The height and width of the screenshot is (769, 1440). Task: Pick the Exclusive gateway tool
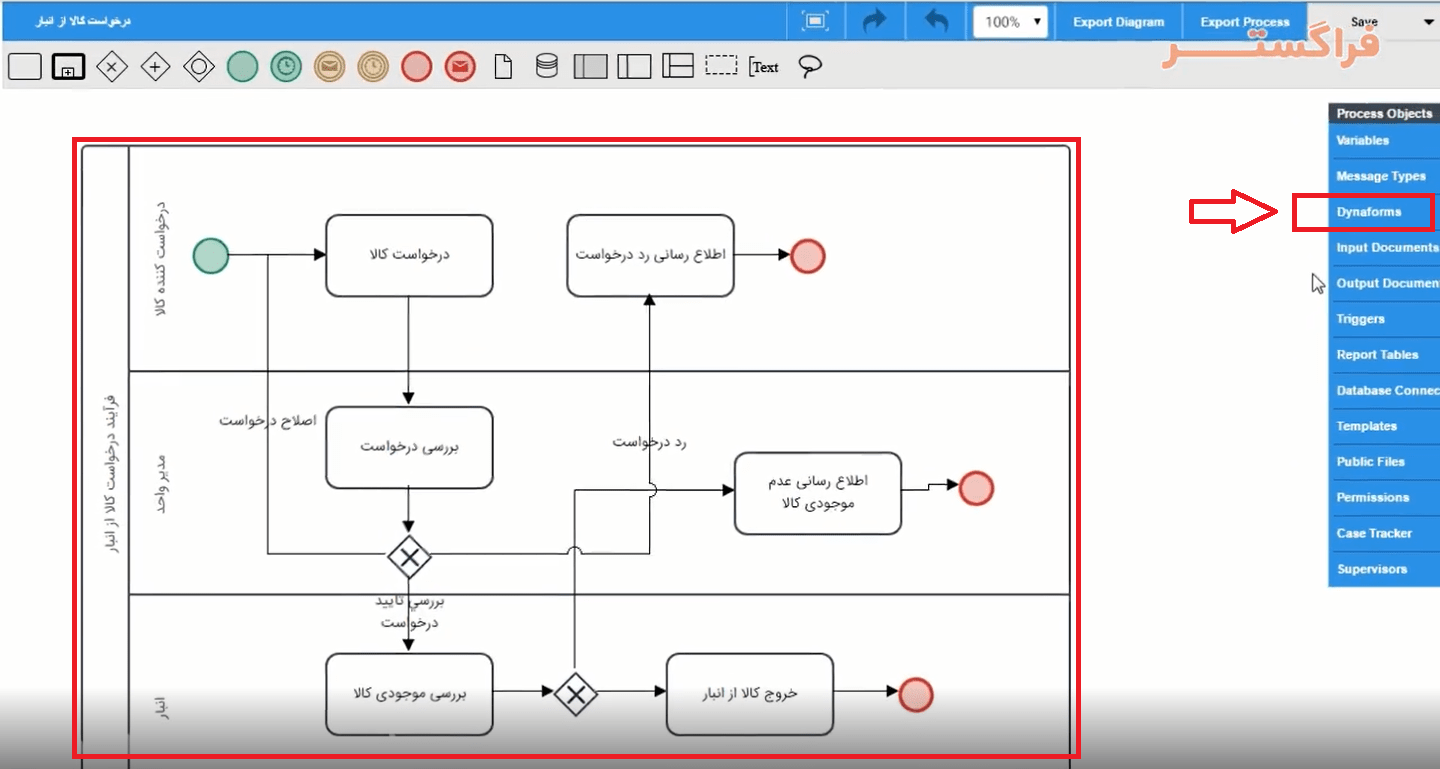112,67
